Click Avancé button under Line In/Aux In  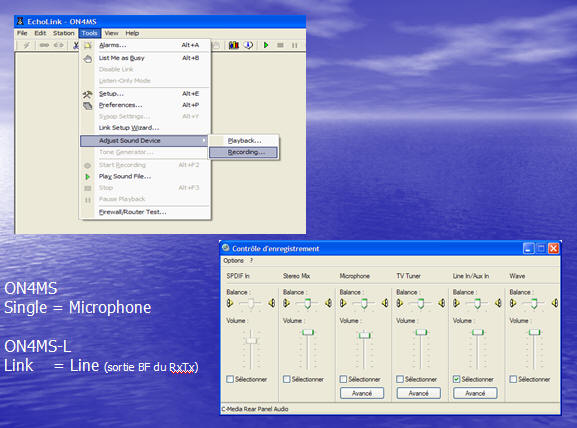475,393
